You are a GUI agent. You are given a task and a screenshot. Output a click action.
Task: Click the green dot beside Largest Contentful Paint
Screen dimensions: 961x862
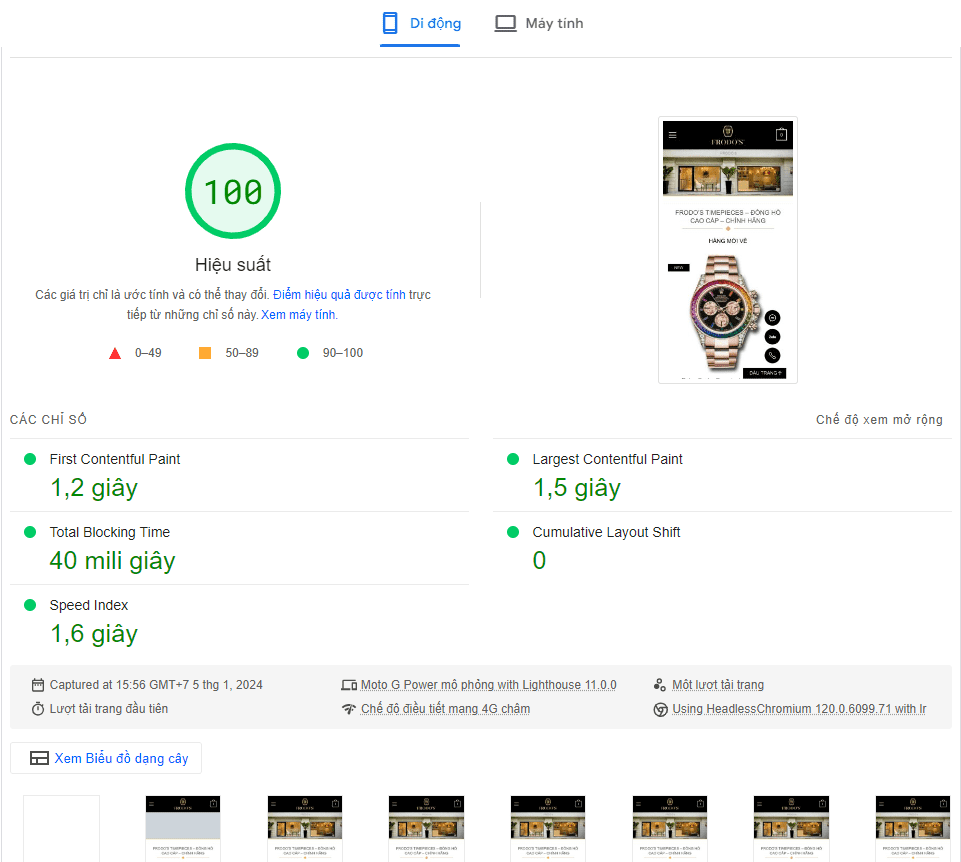513,459
